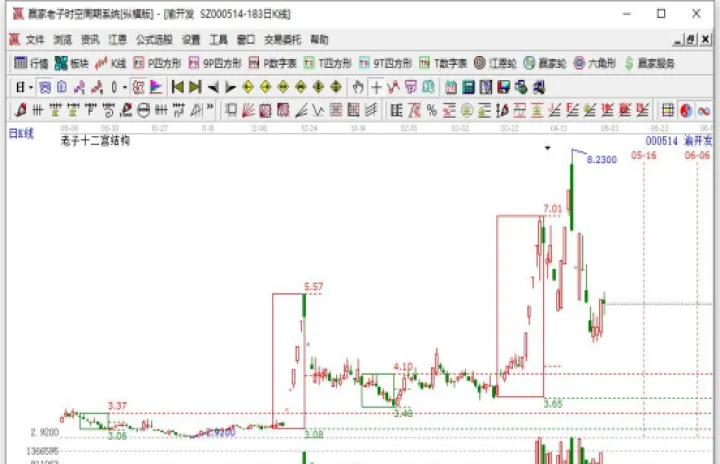Open the 板块 sector view
This screenshot has height=464, width=720.
71,63
